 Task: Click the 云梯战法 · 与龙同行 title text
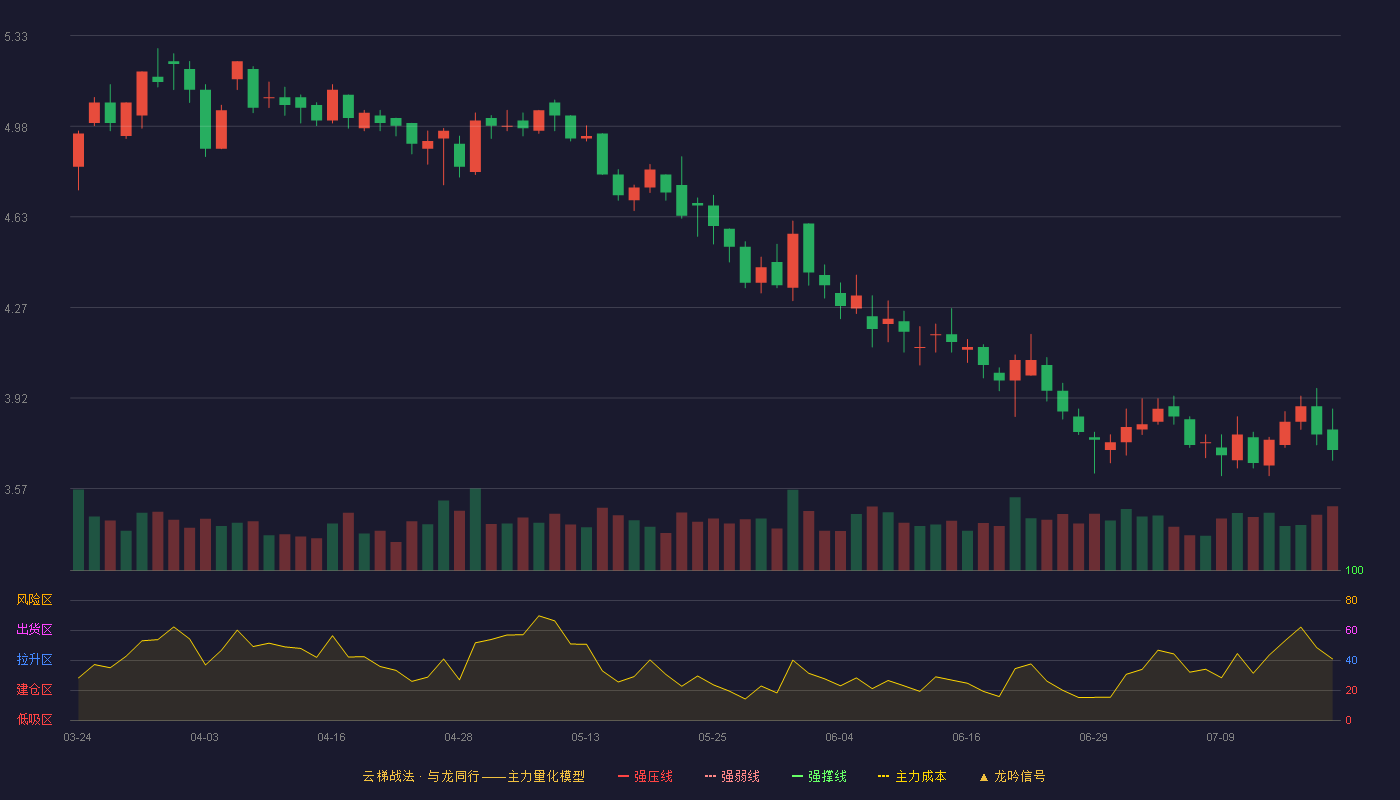(x=420, y=776)
